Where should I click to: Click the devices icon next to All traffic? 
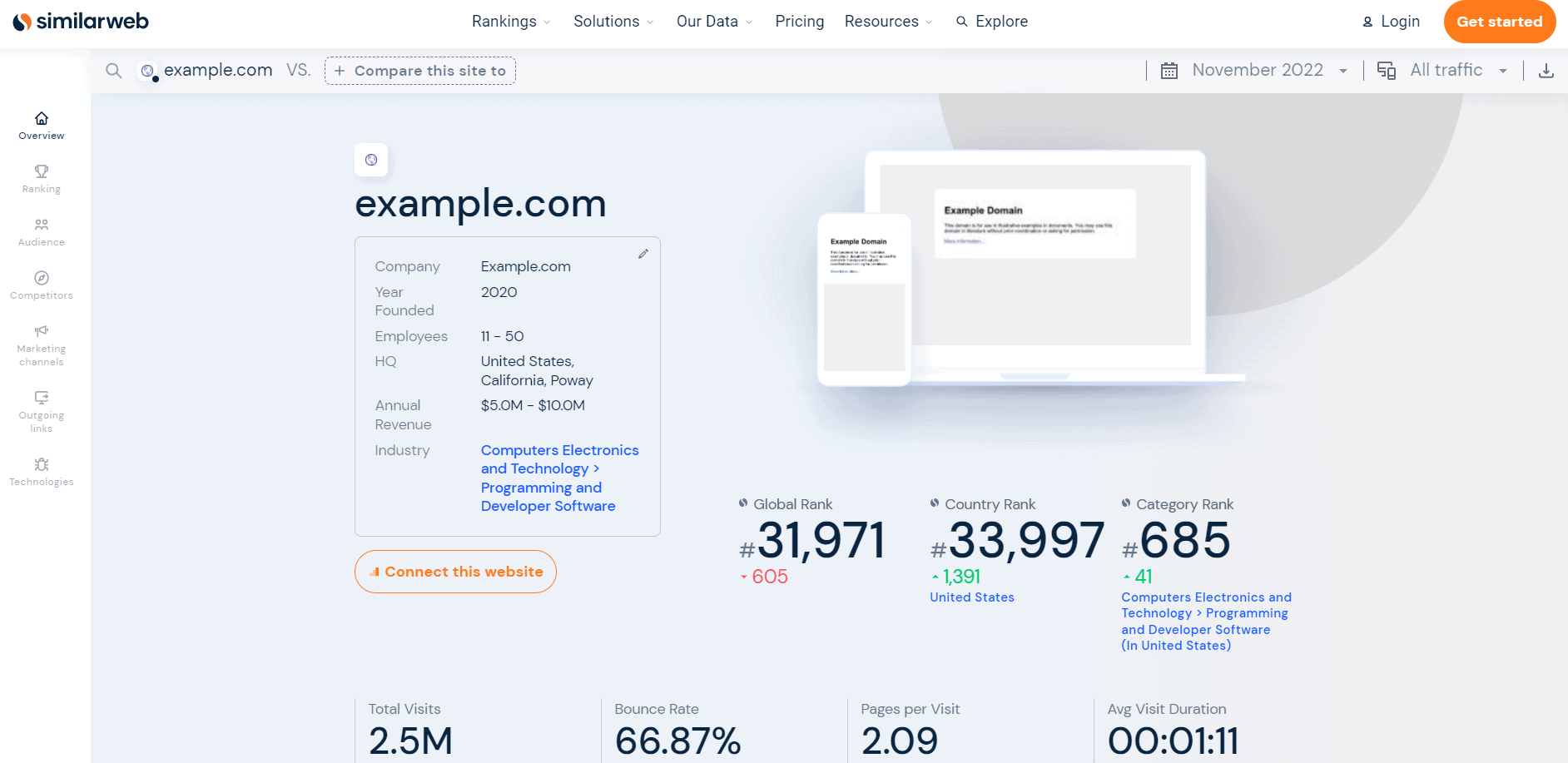(1387, 71)
